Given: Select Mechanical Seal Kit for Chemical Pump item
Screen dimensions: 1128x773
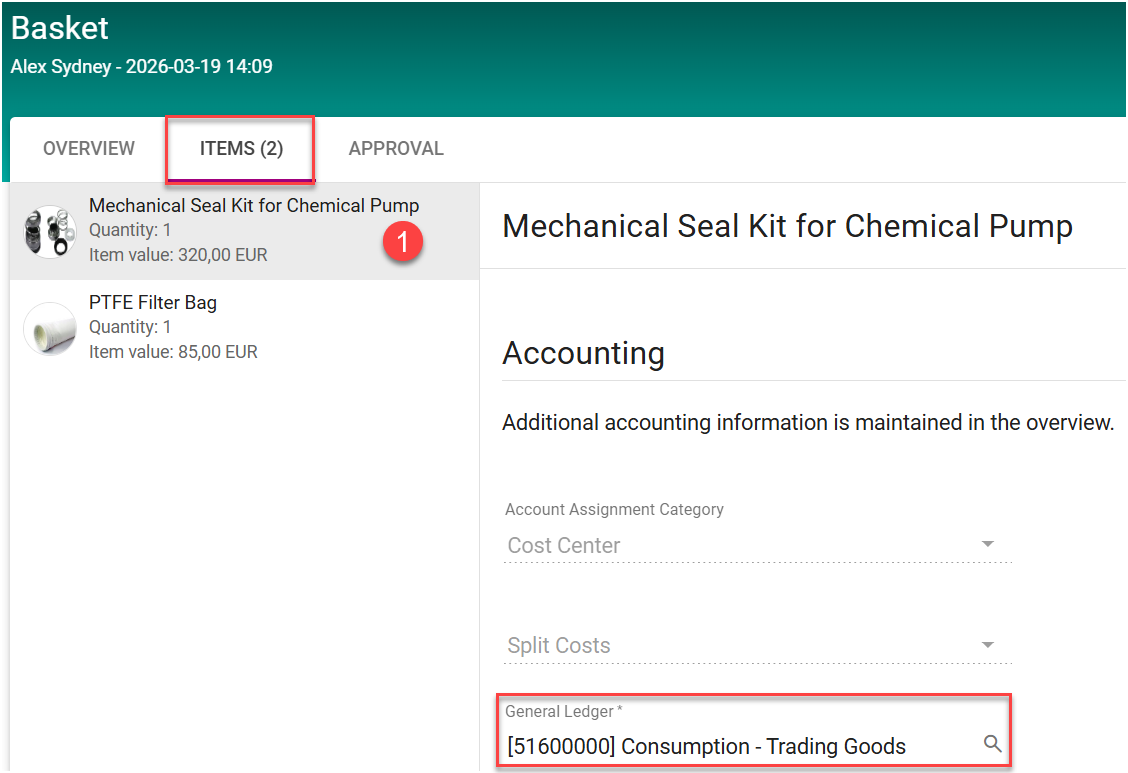Looking at the screenshot, I should pos(253,206).
